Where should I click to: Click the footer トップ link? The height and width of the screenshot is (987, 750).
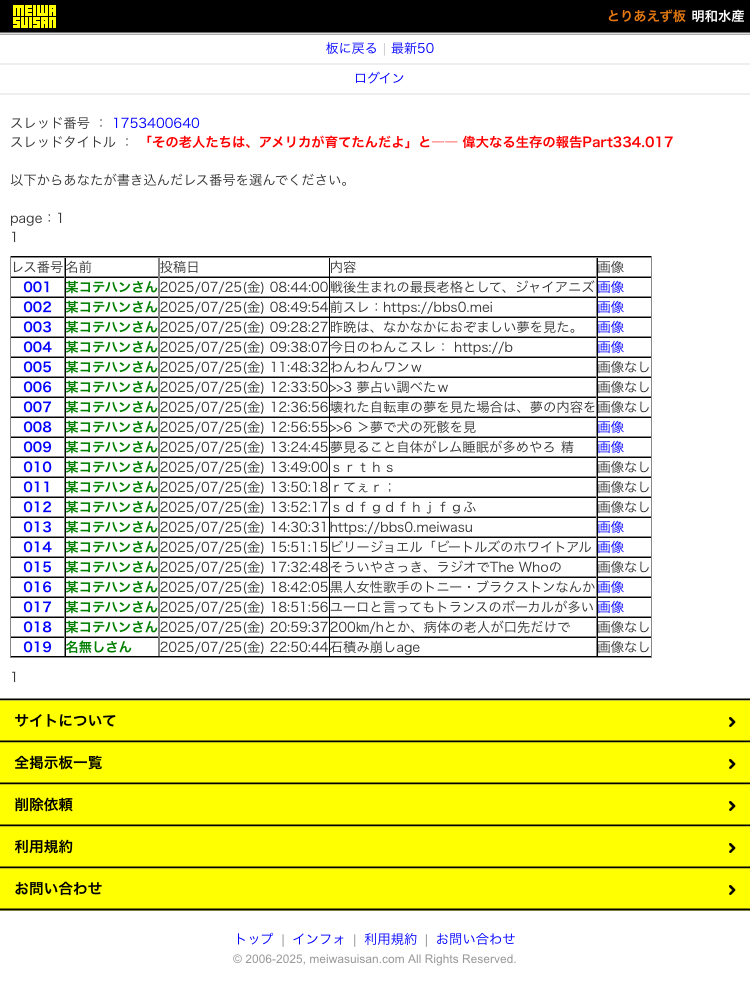254,939
